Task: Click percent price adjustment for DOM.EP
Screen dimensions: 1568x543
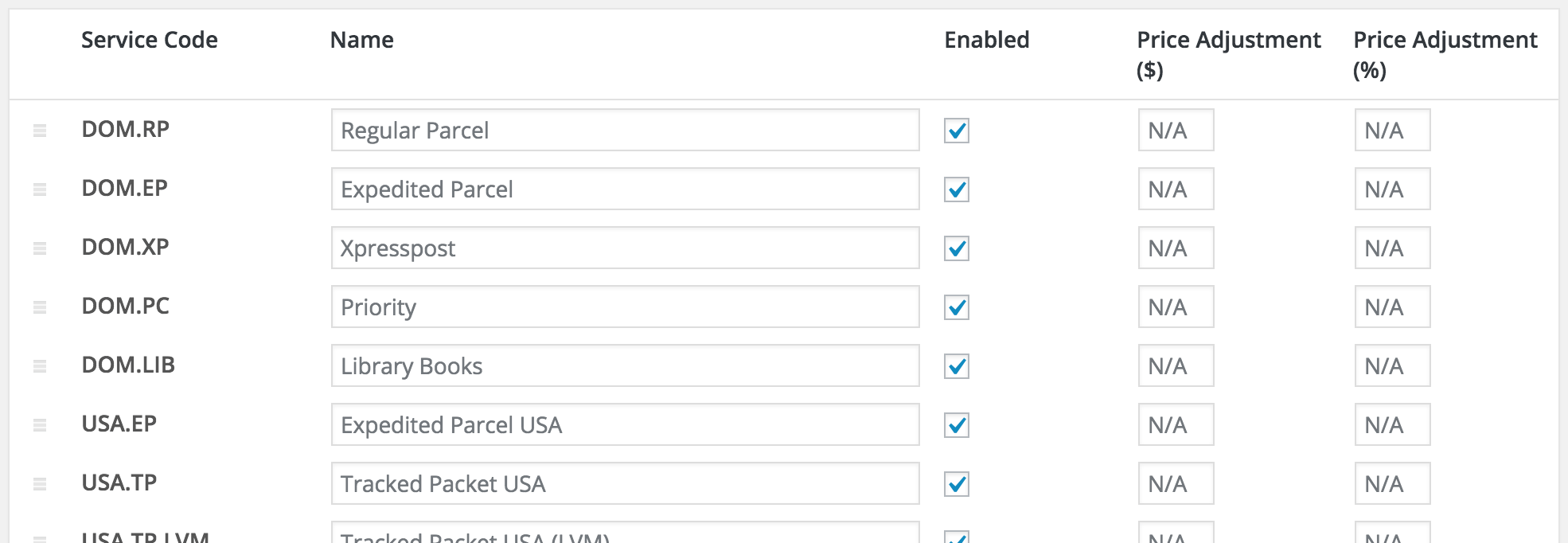Action: [1392, 189]
